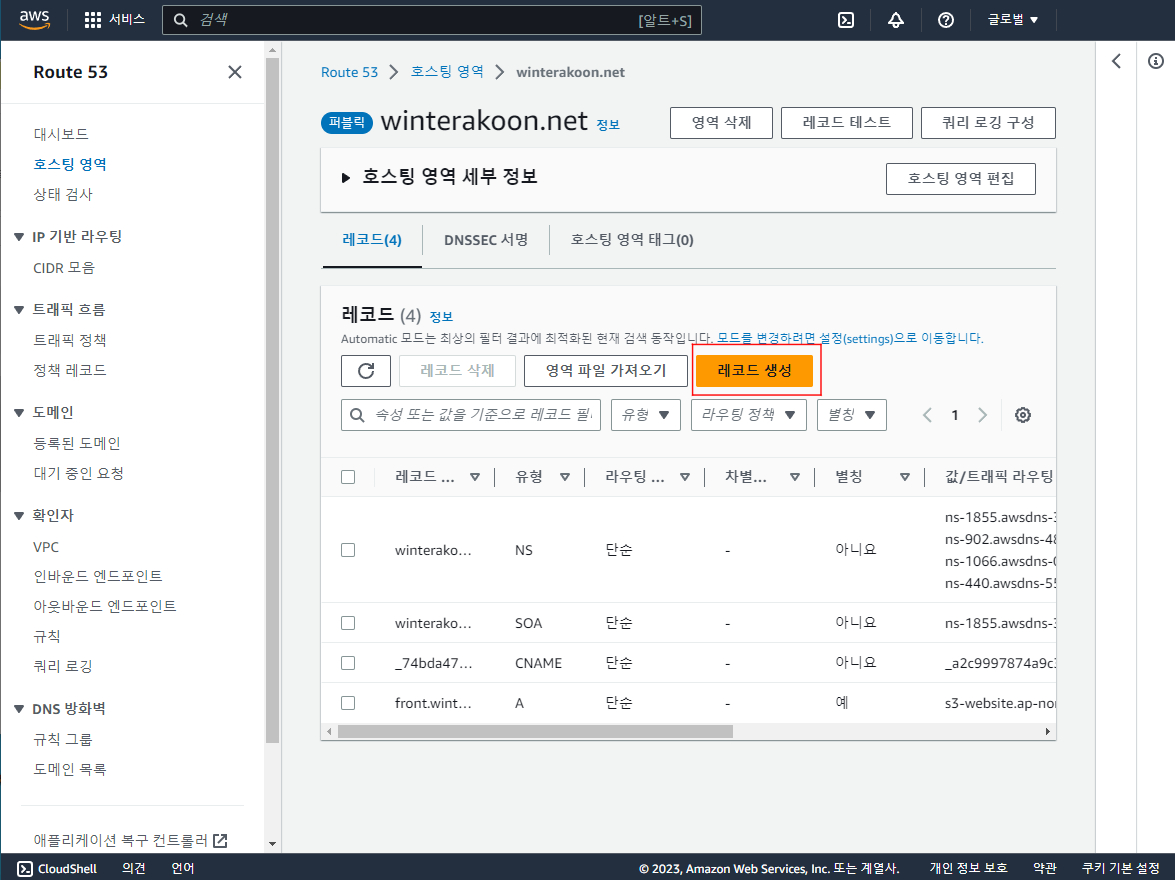This screenshot has width=1175, height=880.
Task: Open 등록된 도메인 in side nav
Action: tap(77, 443)
